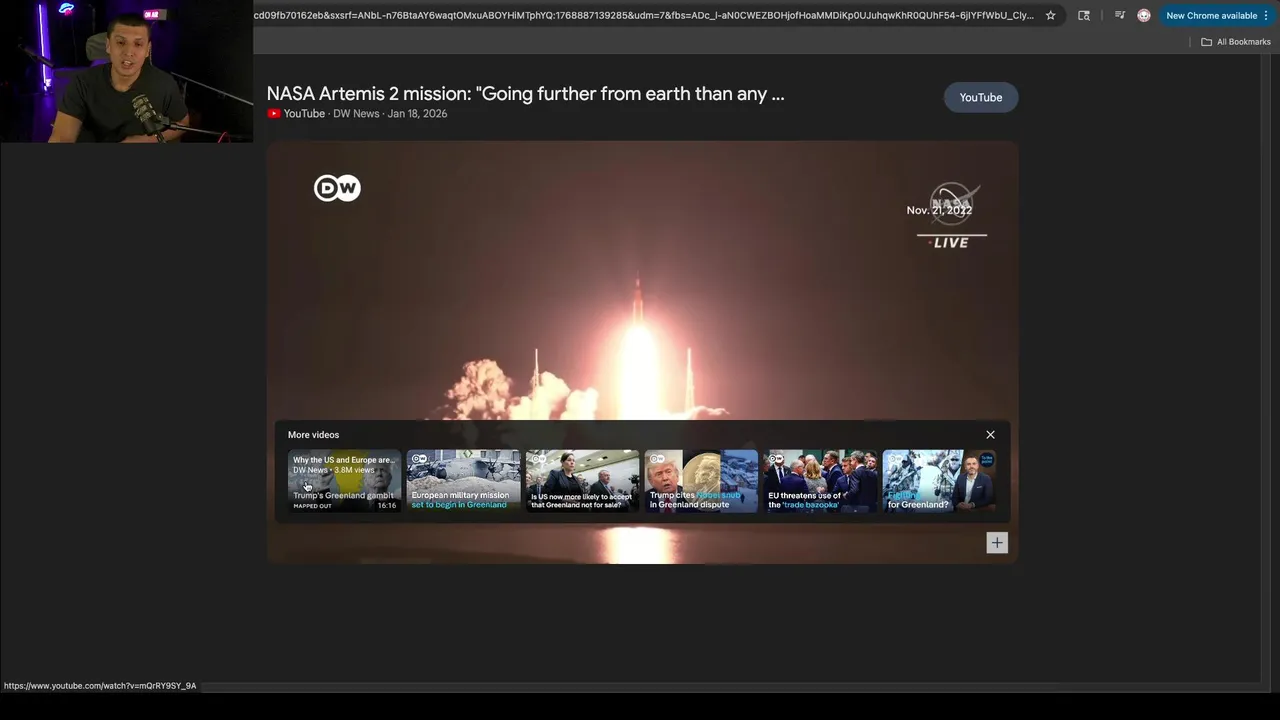Open the Chrome profile avatar
The height and width of the screenshot is (720, 1280).
(1144, 15)
